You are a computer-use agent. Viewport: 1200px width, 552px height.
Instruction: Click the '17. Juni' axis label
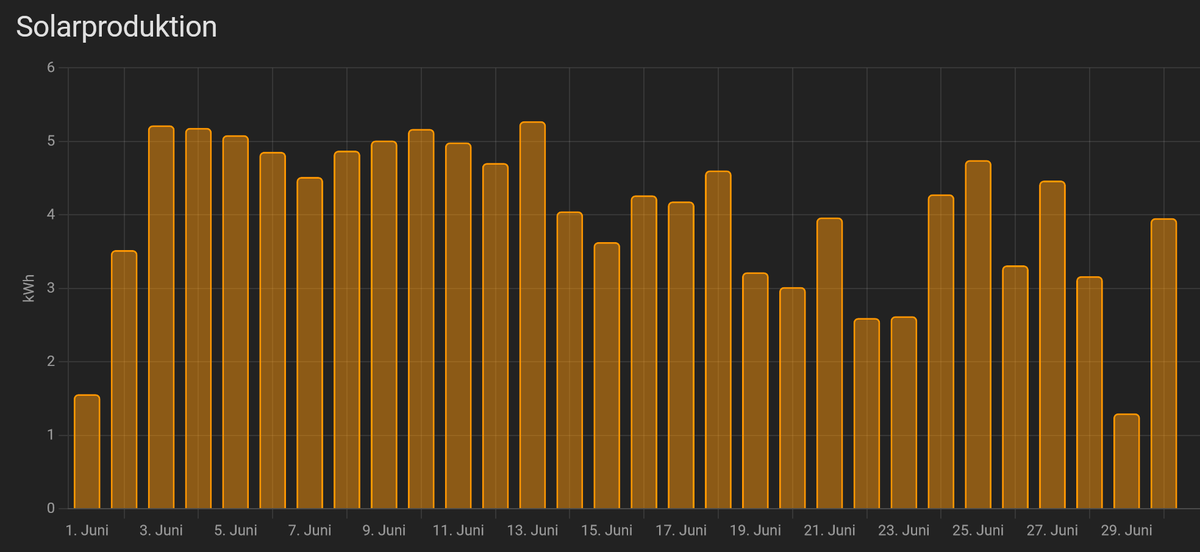[681, 530]
